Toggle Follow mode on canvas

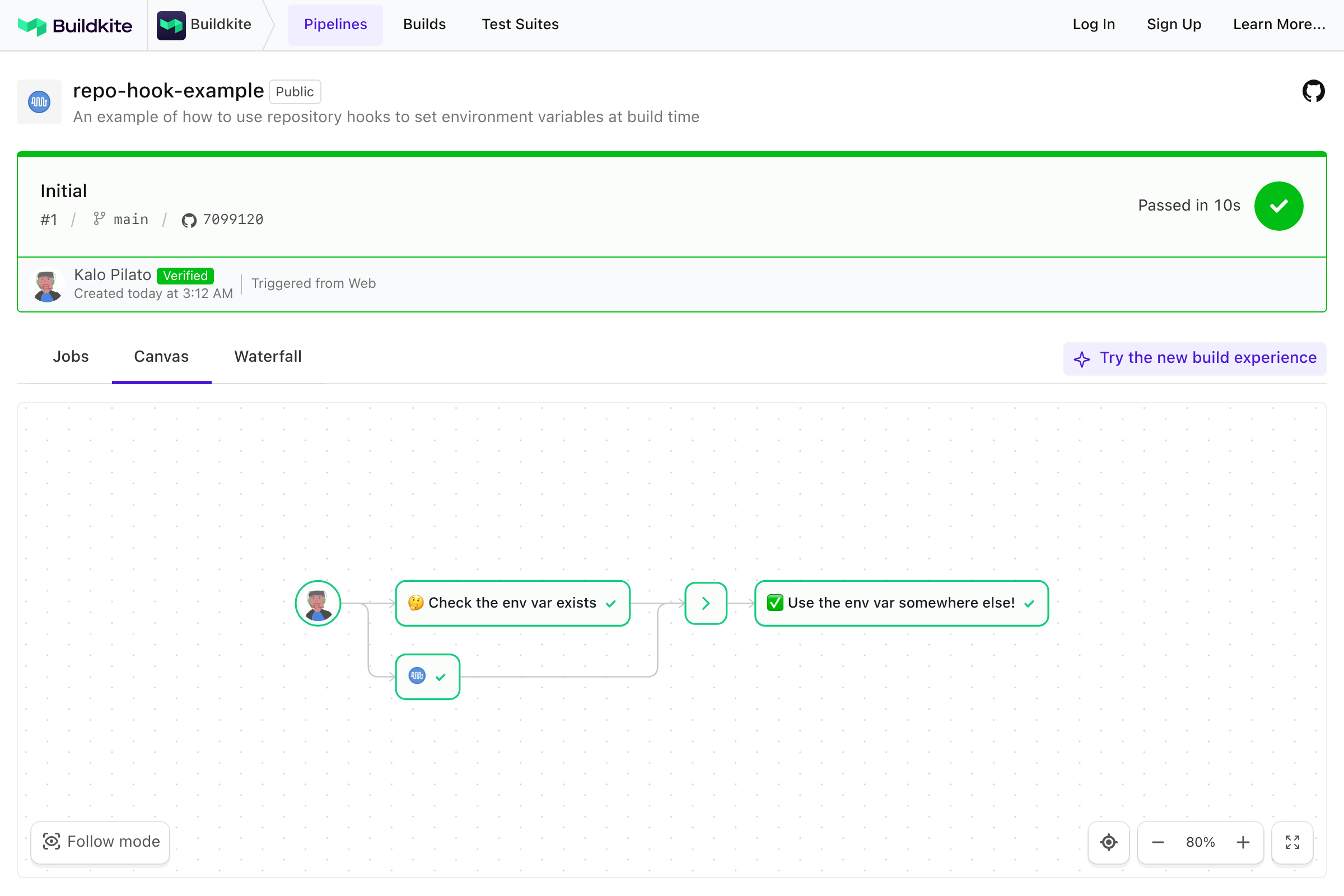point(101,842)
